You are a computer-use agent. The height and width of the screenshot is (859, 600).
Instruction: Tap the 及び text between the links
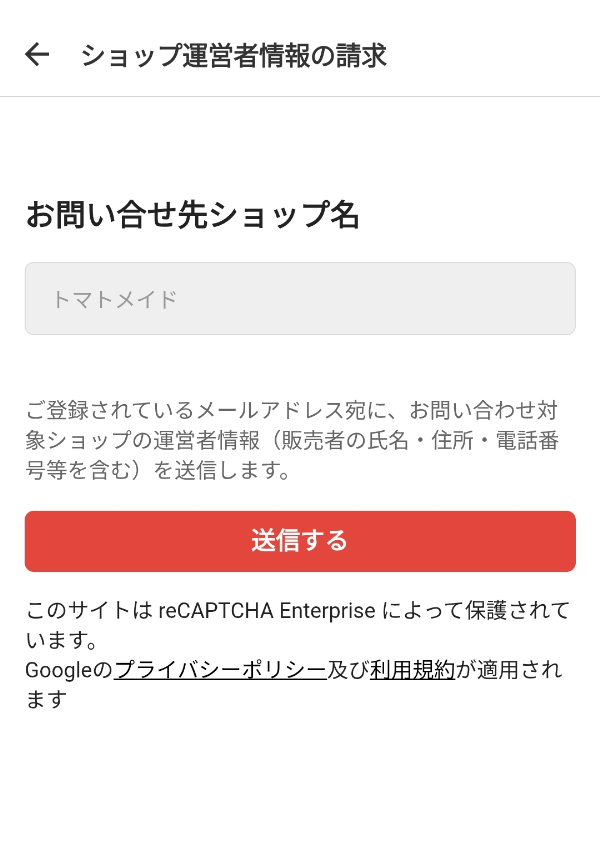point(348,670)
